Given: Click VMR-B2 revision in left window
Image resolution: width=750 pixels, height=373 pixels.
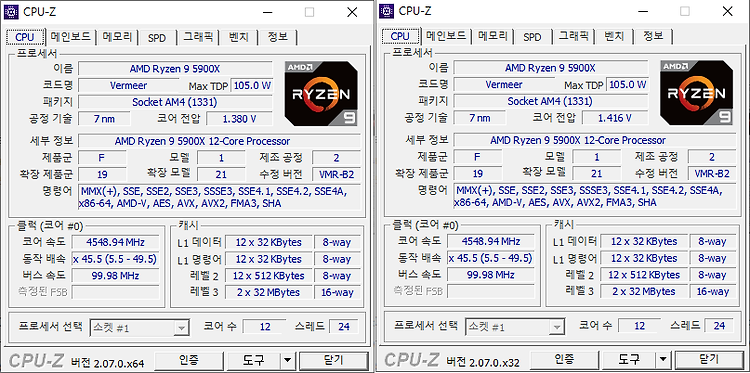Looking at the screenshot, I should 336,174.
